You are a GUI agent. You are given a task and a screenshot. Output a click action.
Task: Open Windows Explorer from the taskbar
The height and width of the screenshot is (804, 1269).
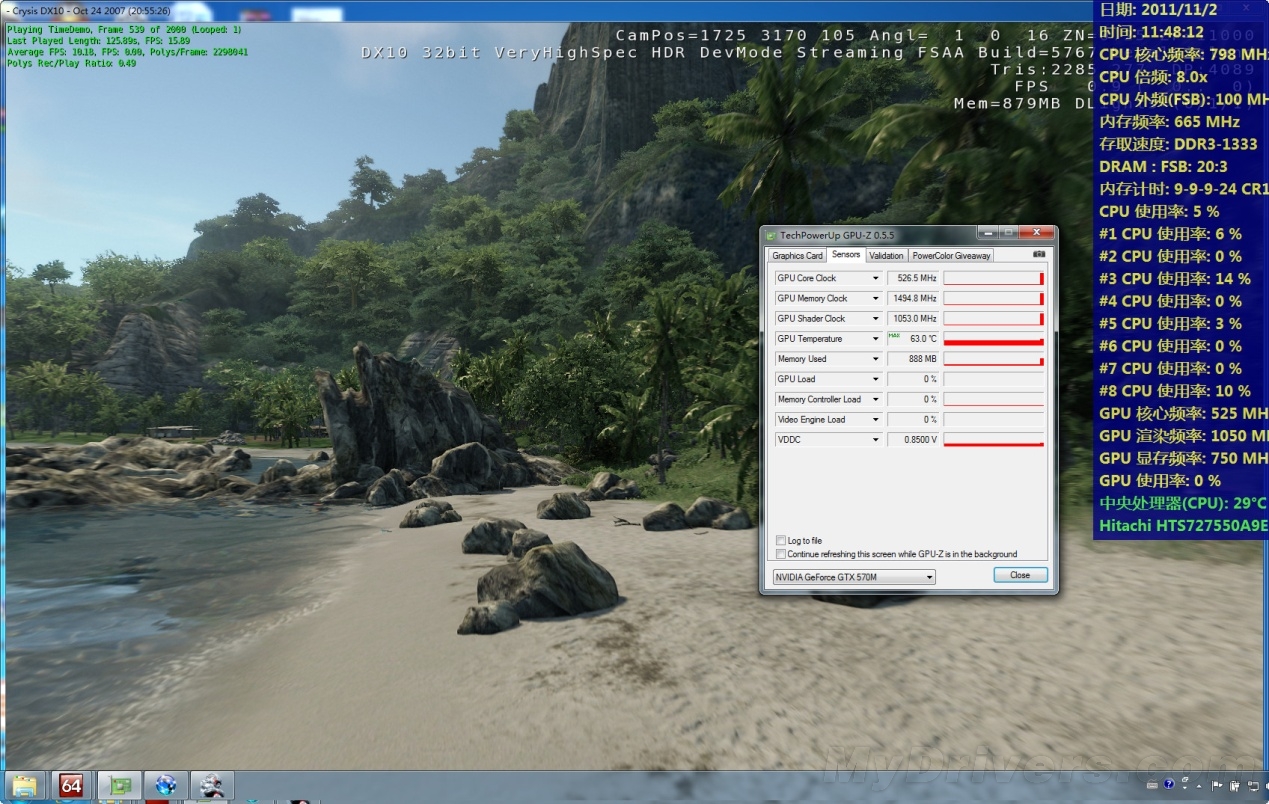(23, 785)
